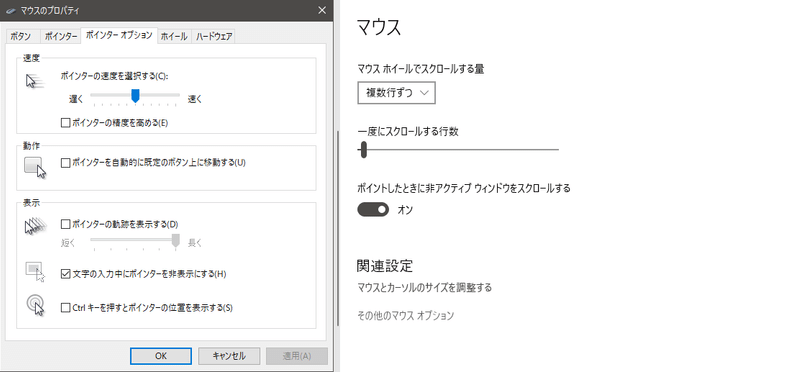Select the ポインター オプション tab
The image size is (800, 372).
point(119,35)
